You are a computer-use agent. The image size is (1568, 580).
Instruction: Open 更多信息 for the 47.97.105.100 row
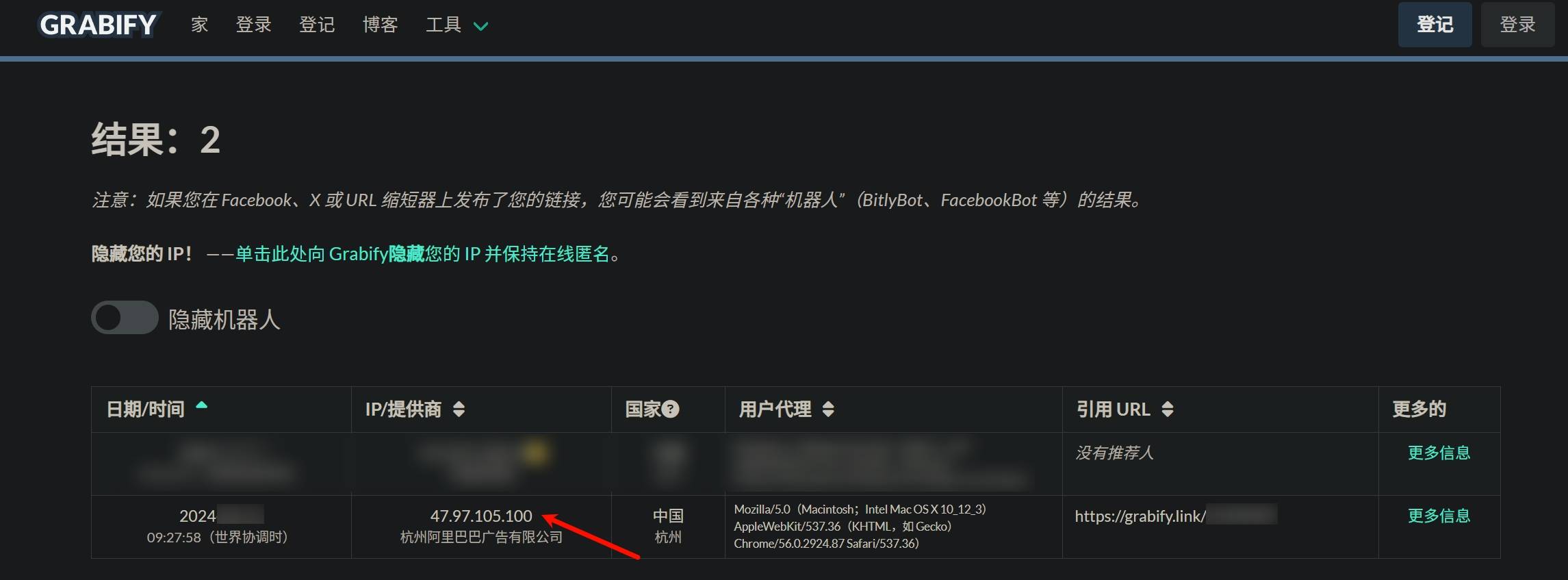1439,516
